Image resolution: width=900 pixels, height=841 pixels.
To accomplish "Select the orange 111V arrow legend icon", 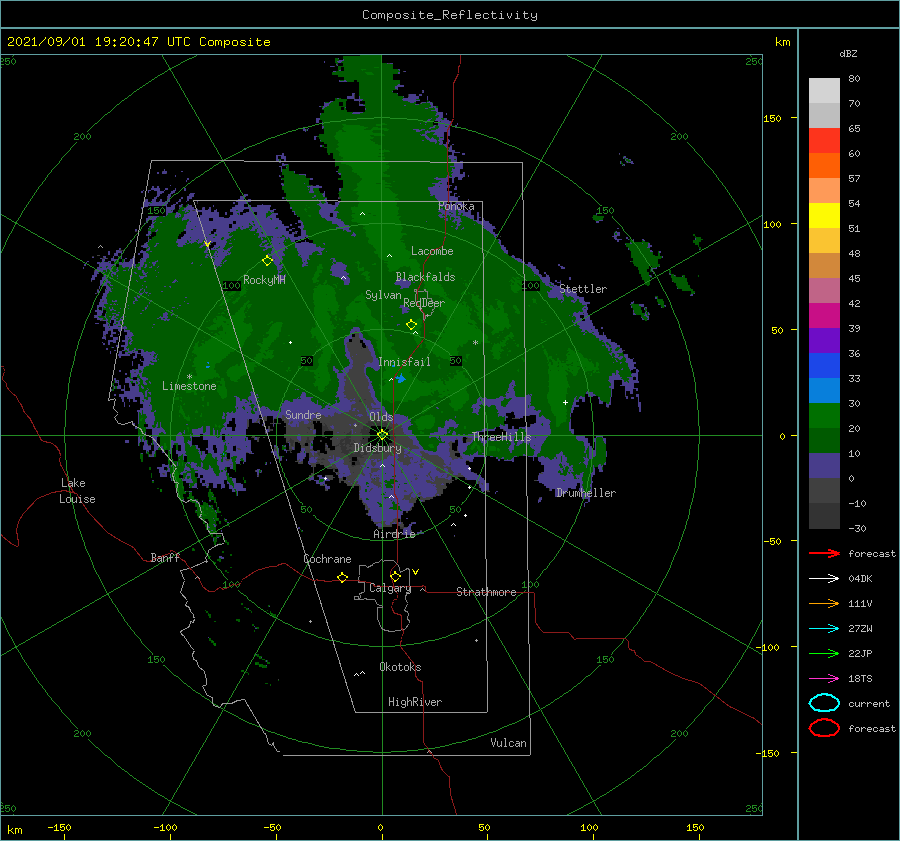I will click(824, 603).
